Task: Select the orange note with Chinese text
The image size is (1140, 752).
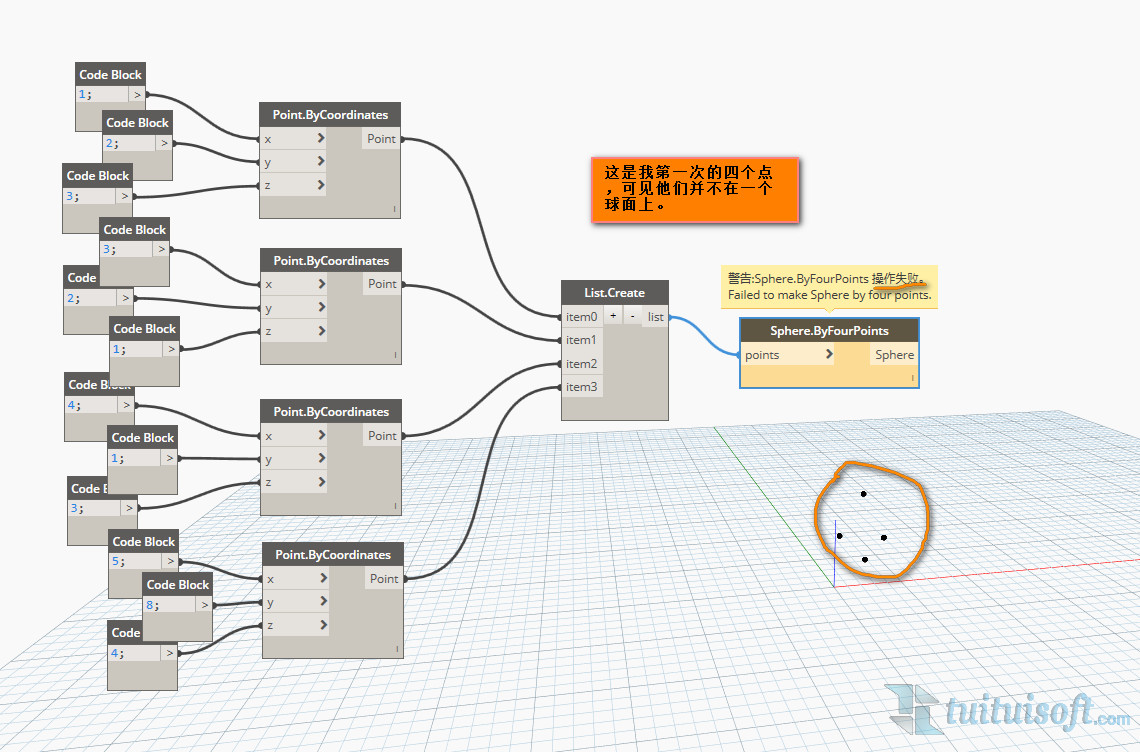Action: coord(694,190)
